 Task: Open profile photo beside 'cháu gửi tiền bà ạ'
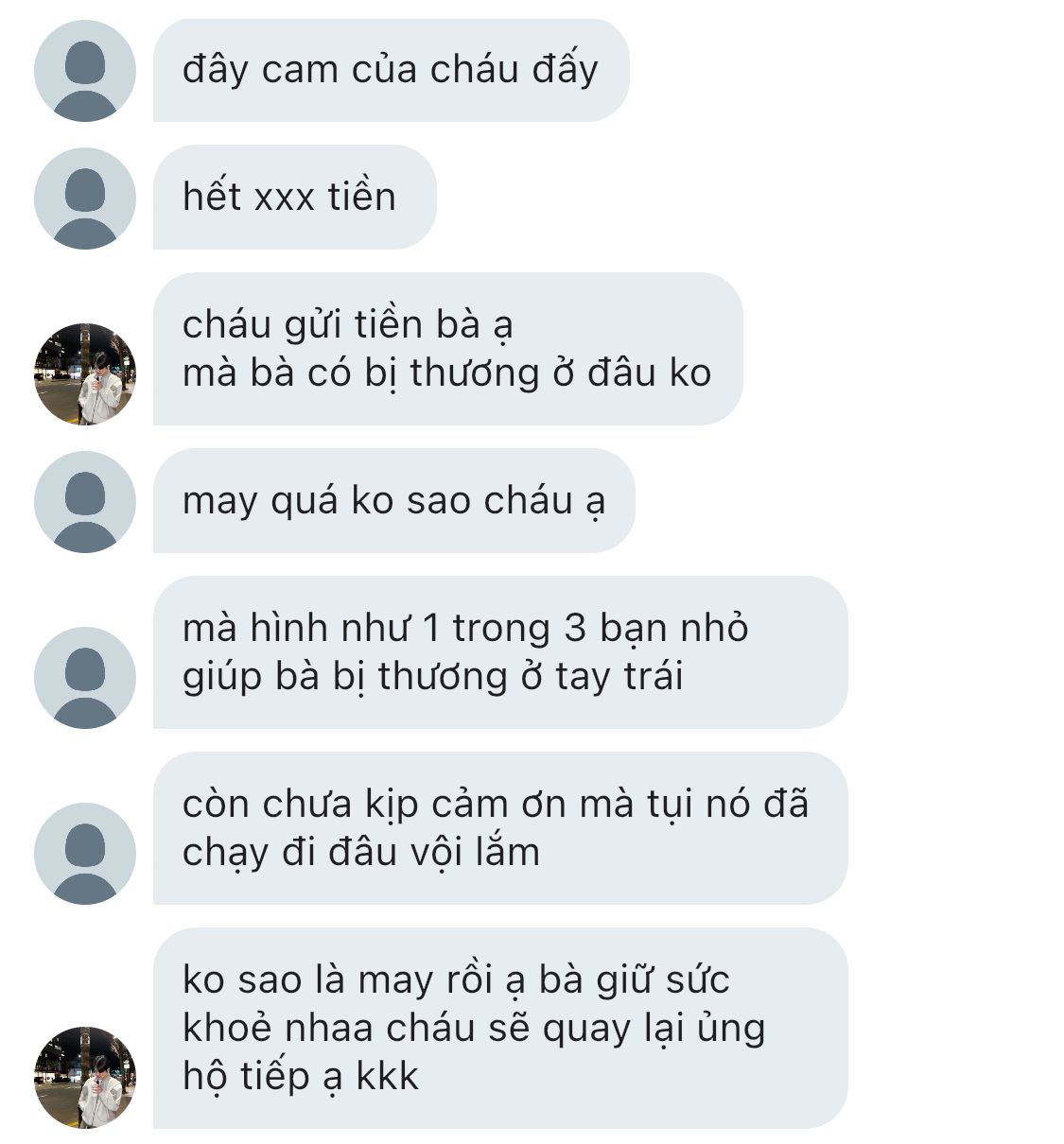point(85,373)
